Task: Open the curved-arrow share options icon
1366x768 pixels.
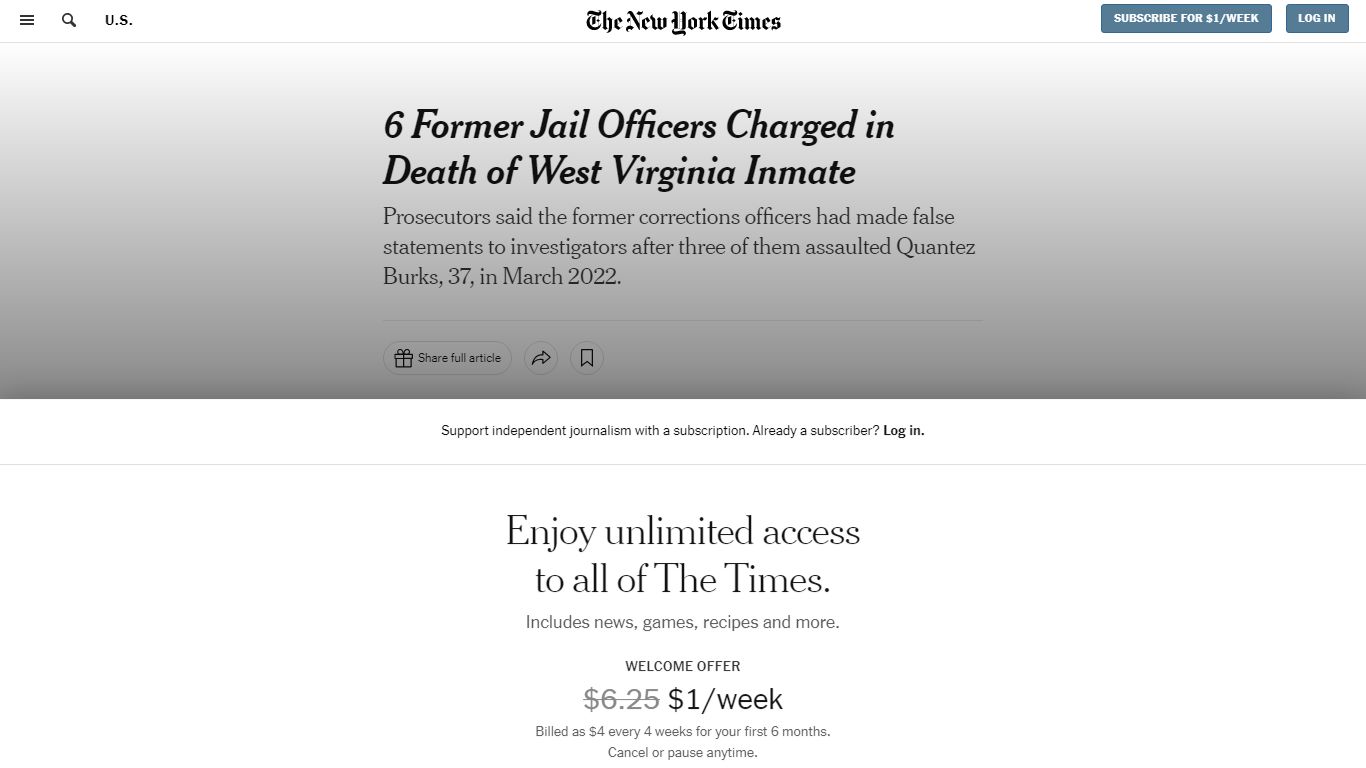Action: (x=541, y=358)
